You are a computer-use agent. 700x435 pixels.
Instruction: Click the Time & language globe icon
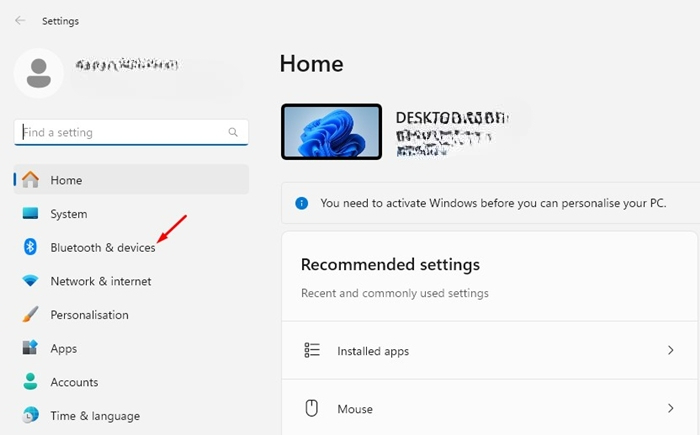[x=30, y=415]
